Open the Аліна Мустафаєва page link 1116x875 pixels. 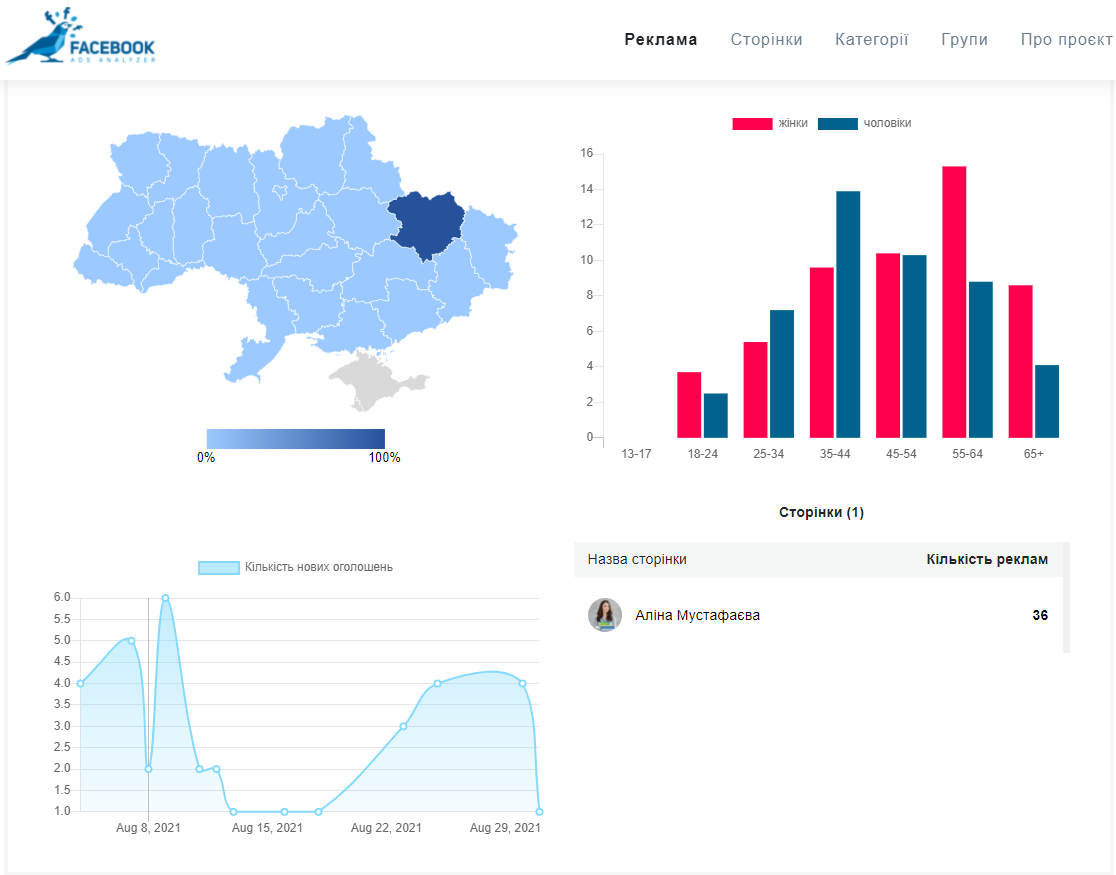pyautogui.click(x=697, y=615)
